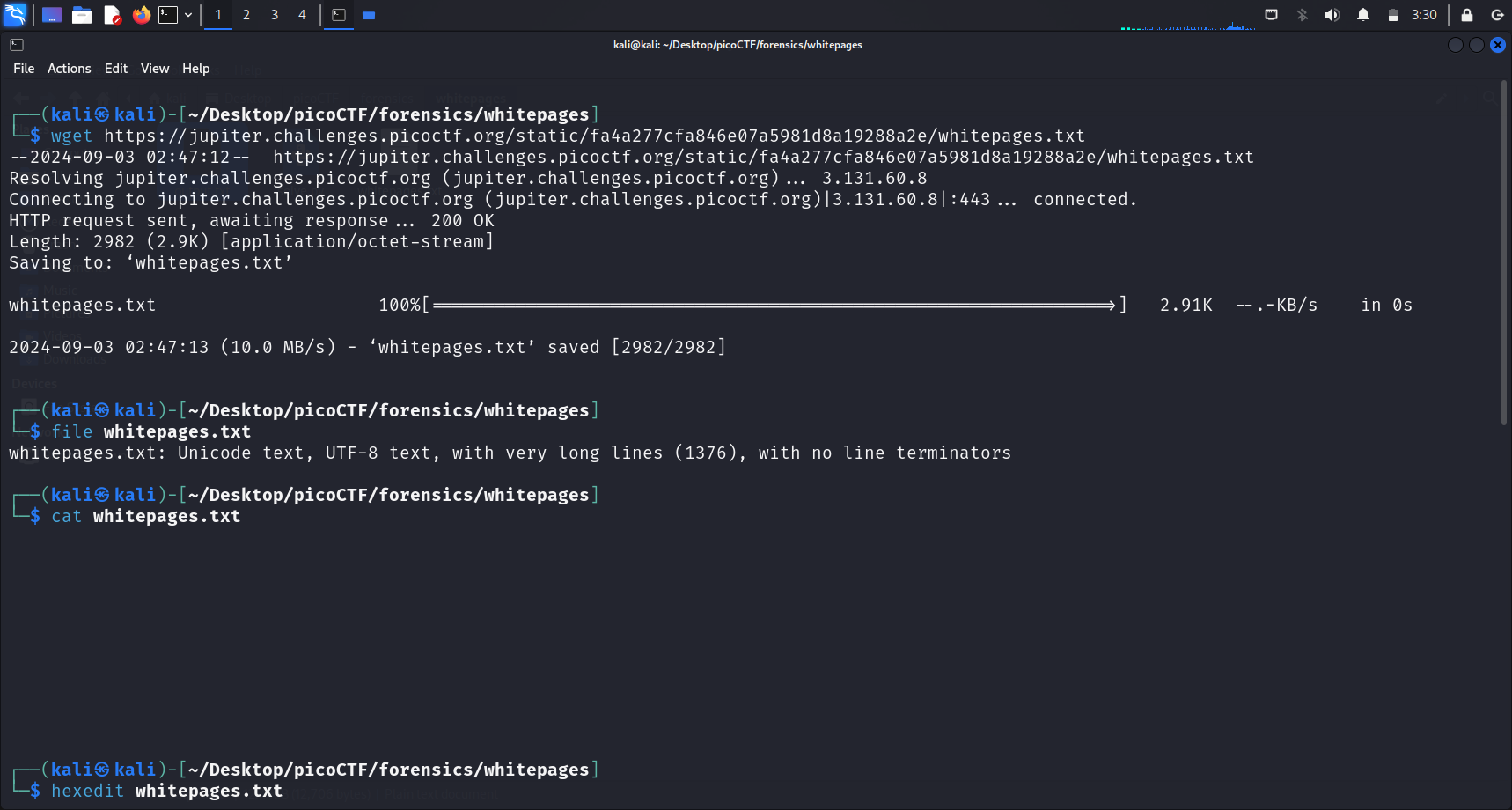Open terminal emulator launcher in panel
This screenshot has width=1512, height=810.
tap(168, 15)
